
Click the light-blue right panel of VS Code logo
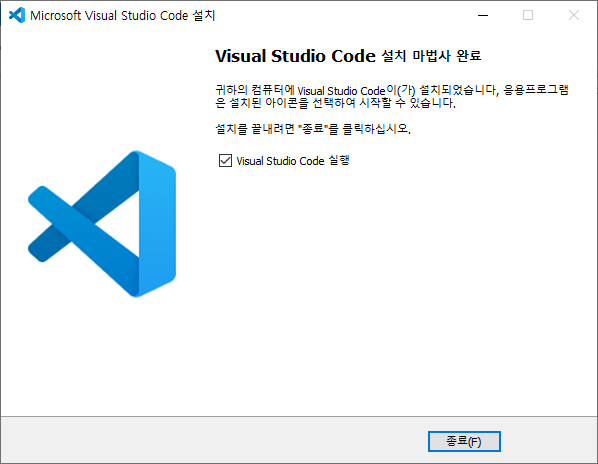tap(157, 224)
